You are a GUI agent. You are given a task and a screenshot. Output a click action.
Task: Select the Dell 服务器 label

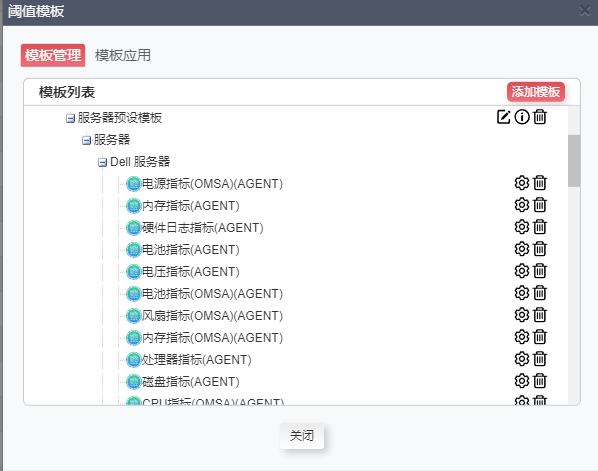click(140, 162)
